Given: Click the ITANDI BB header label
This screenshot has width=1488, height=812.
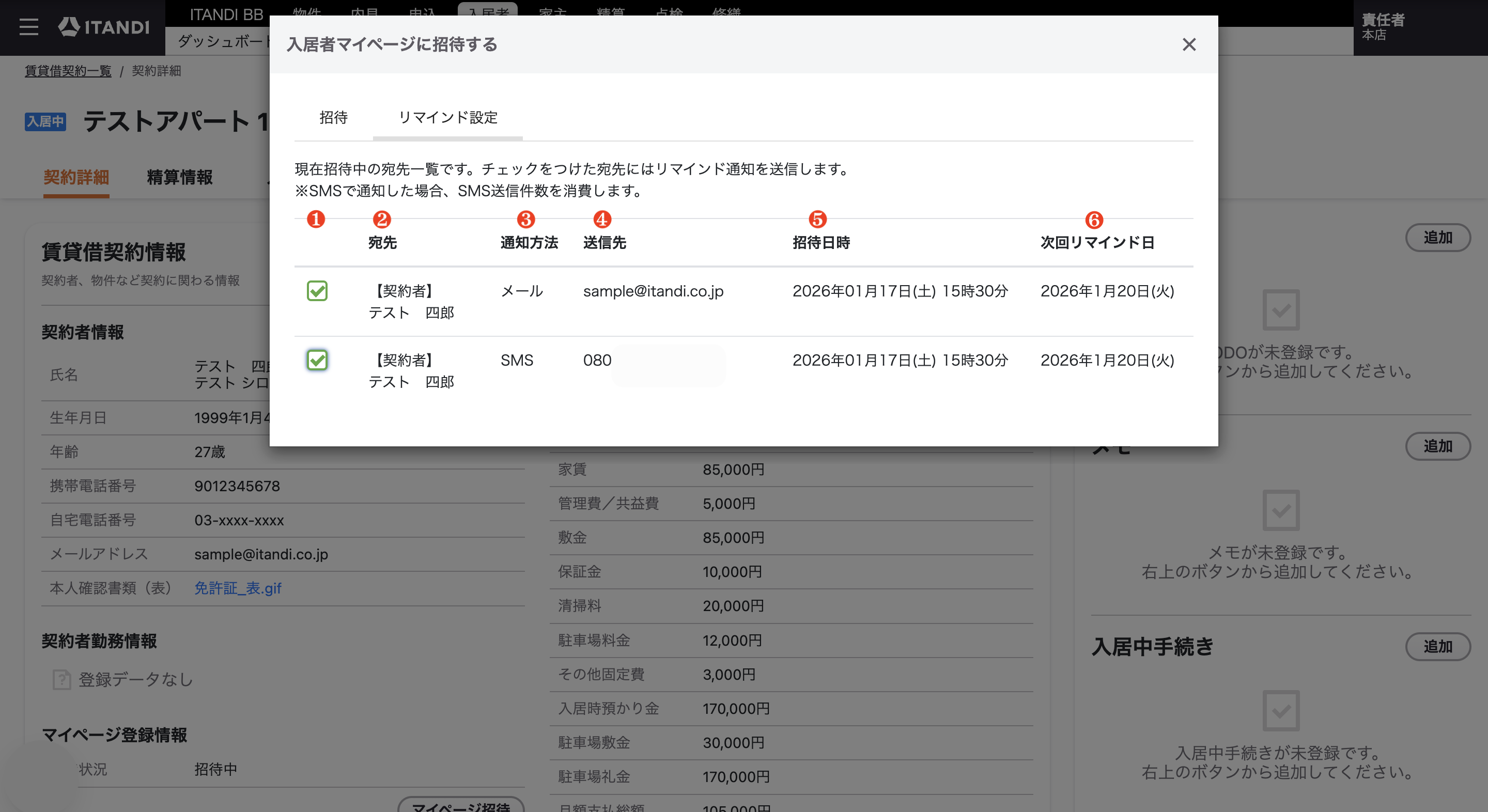Looking at the screenshot, I should point(226,14).
